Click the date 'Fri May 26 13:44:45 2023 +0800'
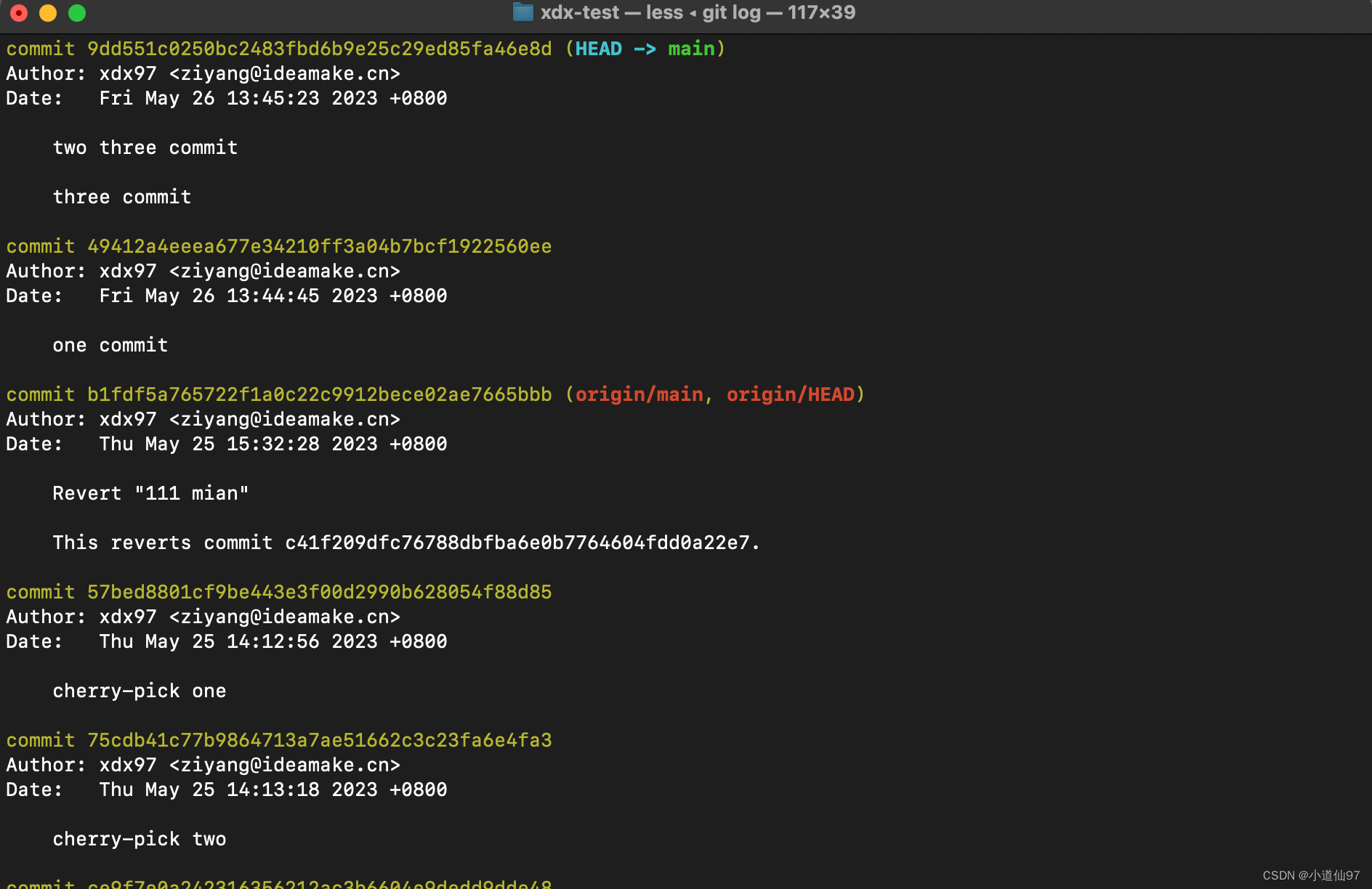 pyautogui.click(x=273, y=296)
